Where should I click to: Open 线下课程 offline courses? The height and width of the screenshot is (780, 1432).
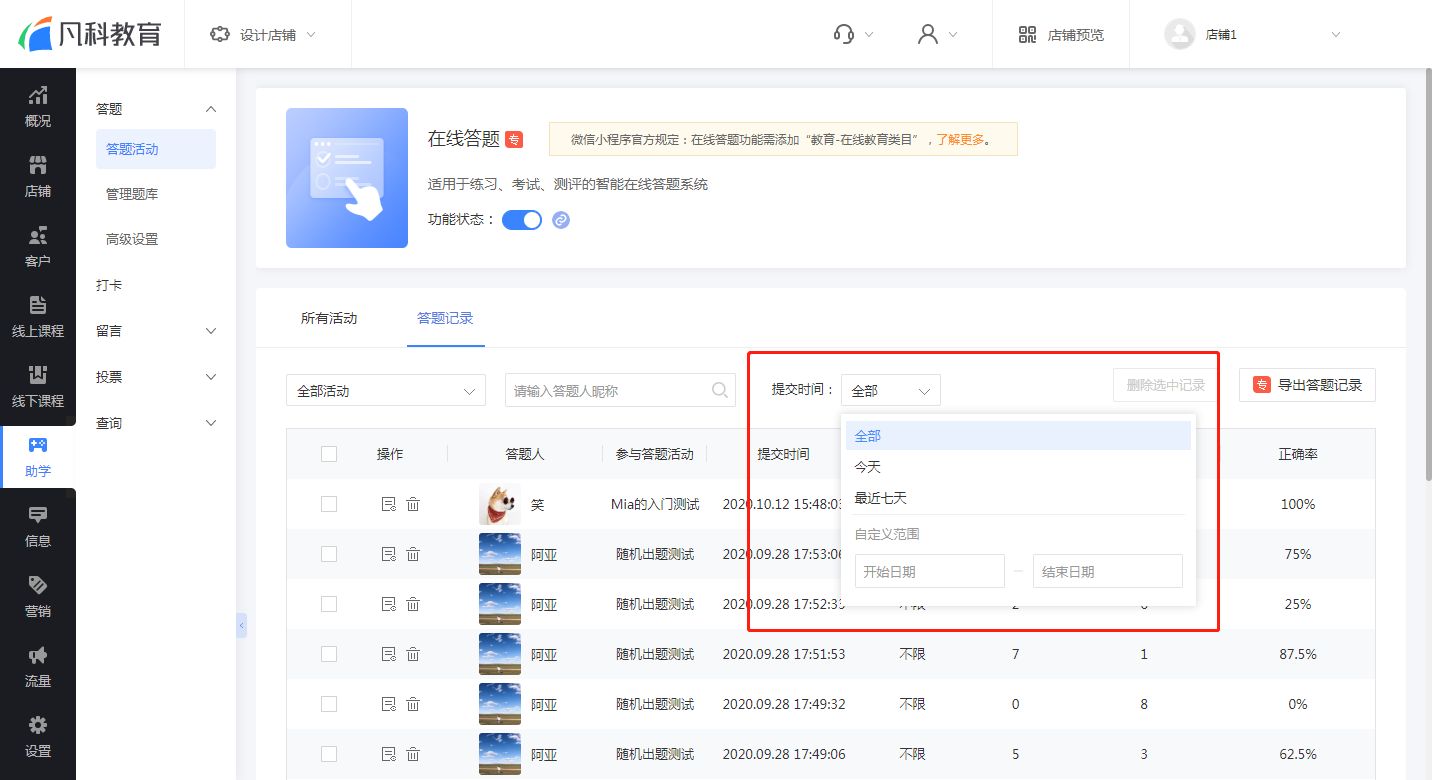pyautogui.click(x=38, y=387)
